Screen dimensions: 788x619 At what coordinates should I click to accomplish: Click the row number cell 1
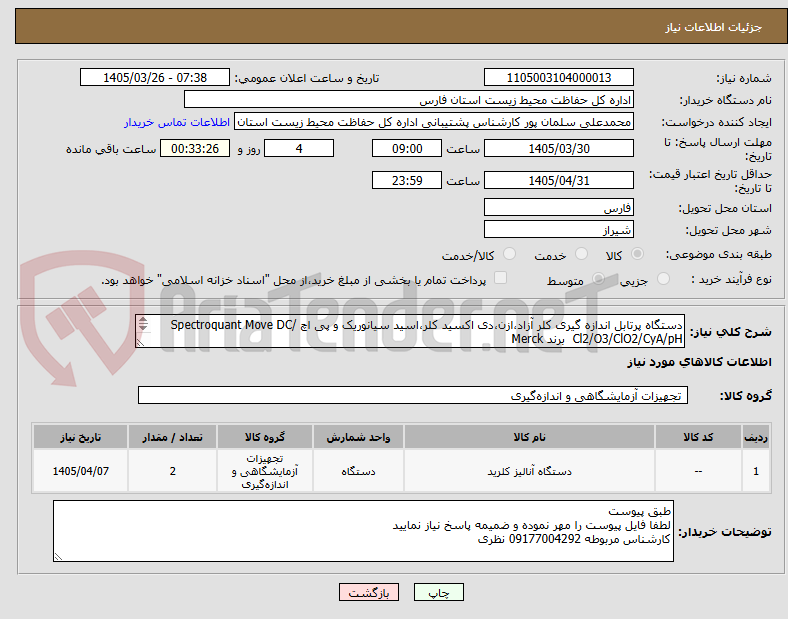pos(756,471)
